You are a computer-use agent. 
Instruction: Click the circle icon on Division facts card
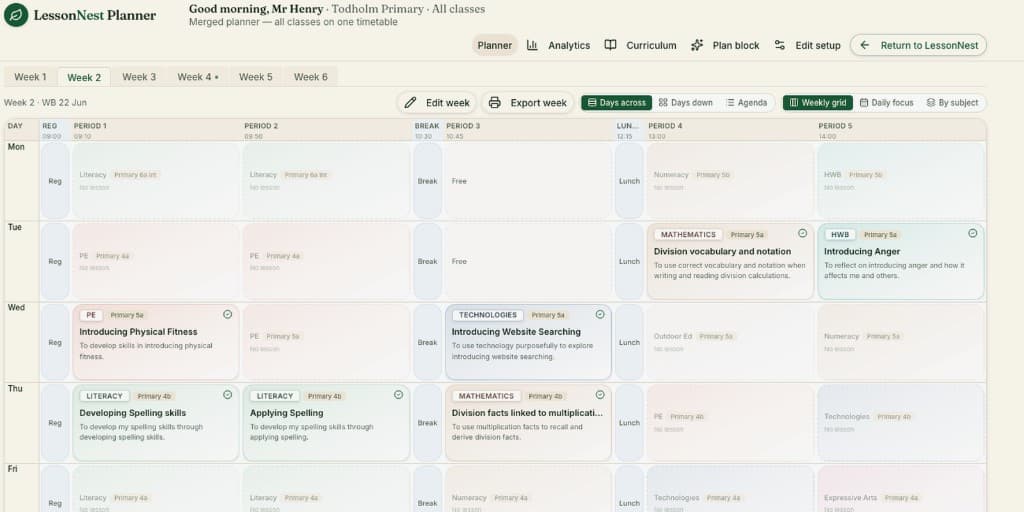tap(600, 394)
